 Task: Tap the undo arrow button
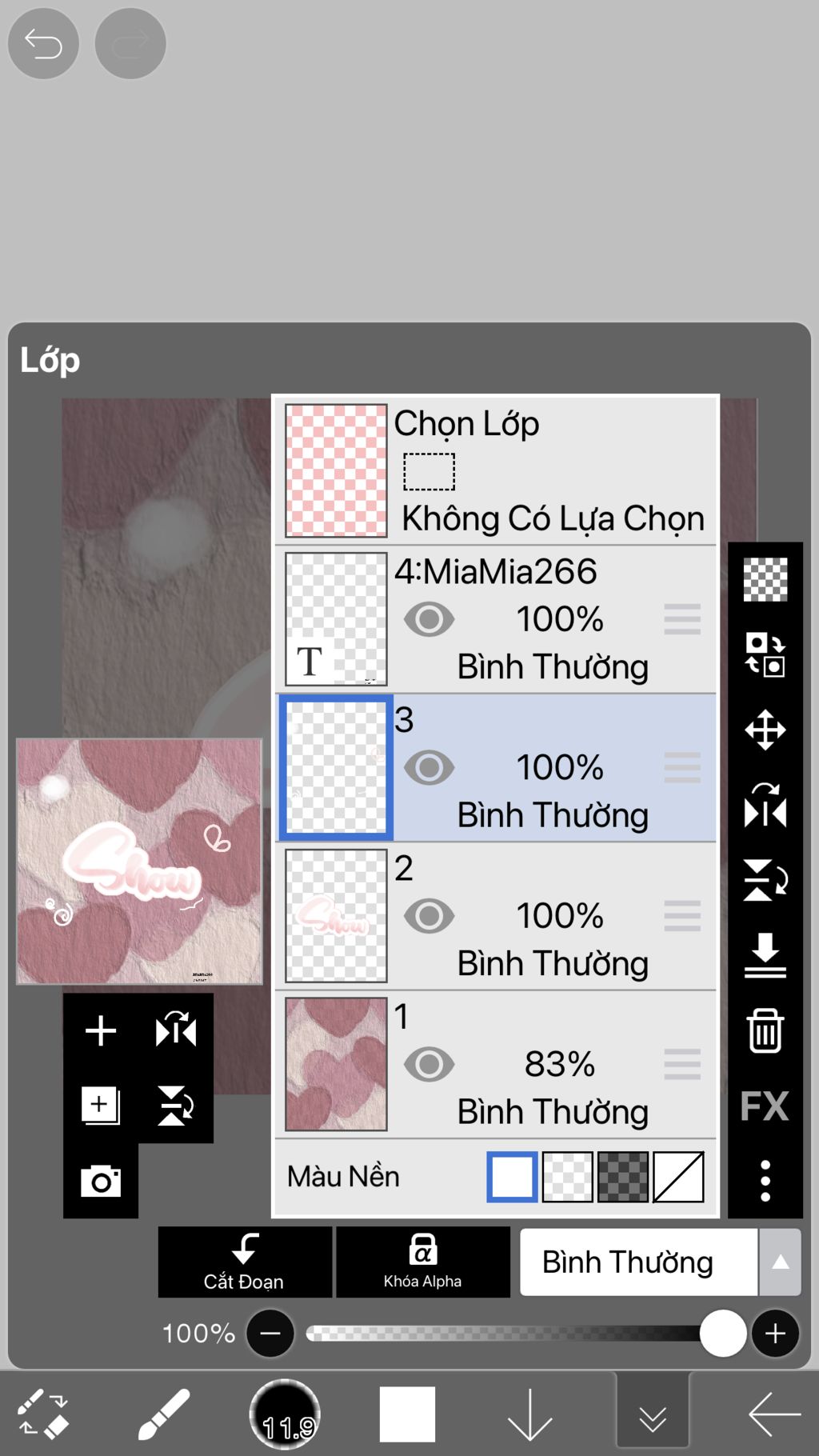click(x=43, y=43)
